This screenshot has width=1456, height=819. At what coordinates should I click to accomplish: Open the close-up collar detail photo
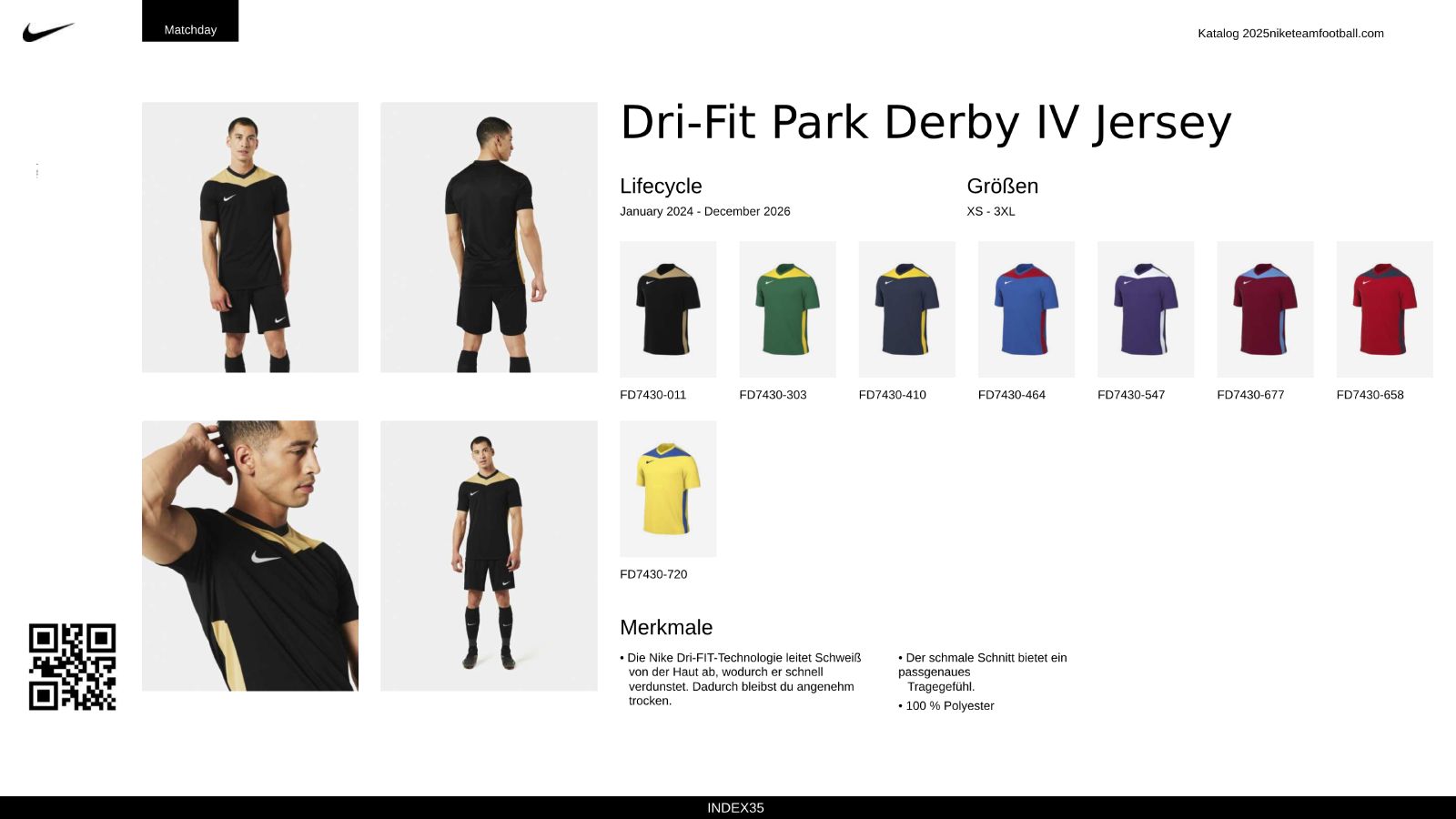pyautogui.click(x=250, y=555)
